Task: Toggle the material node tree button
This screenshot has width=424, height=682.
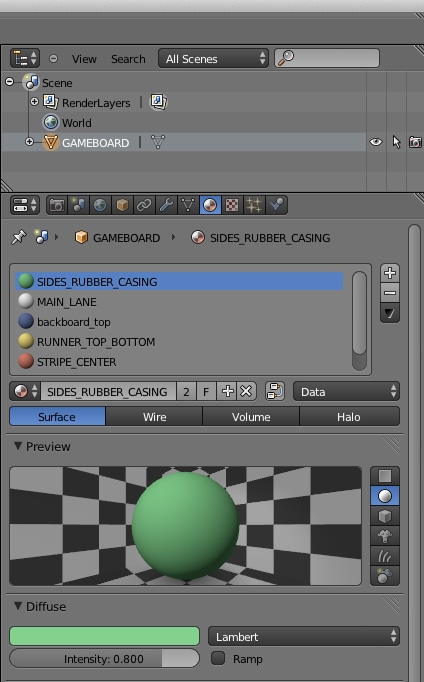Action: [x=275, y=391]
